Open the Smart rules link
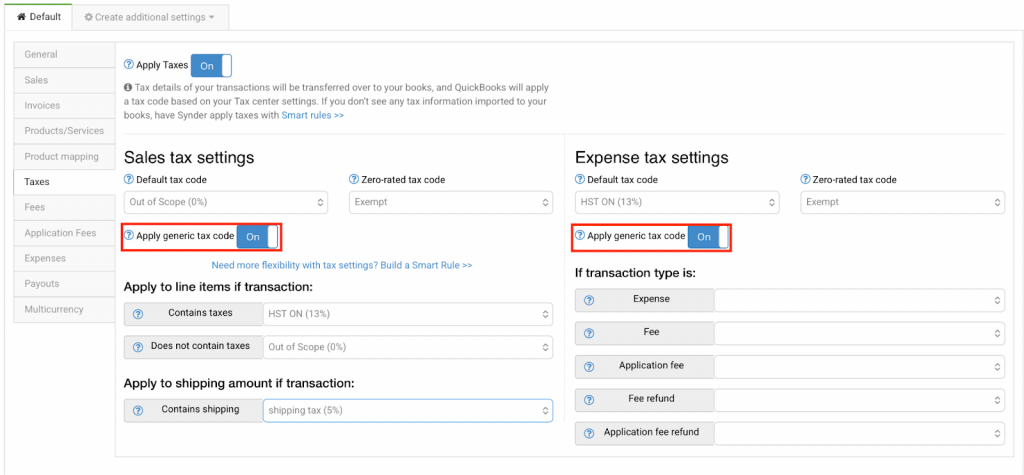 [312, 116]
